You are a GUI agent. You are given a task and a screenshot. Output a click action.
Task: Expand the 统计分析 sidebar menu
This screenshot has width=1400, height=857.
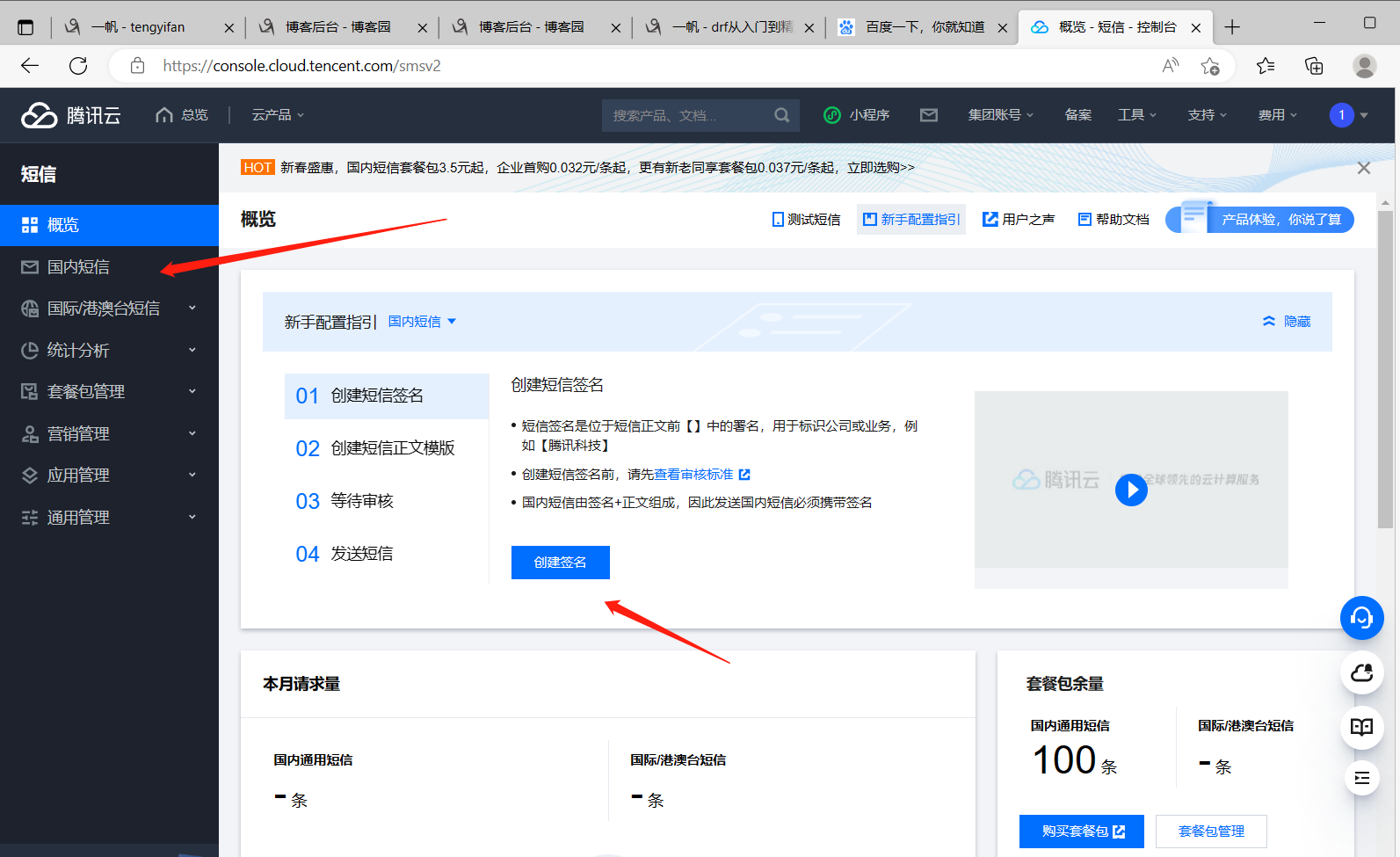(109, 350)
